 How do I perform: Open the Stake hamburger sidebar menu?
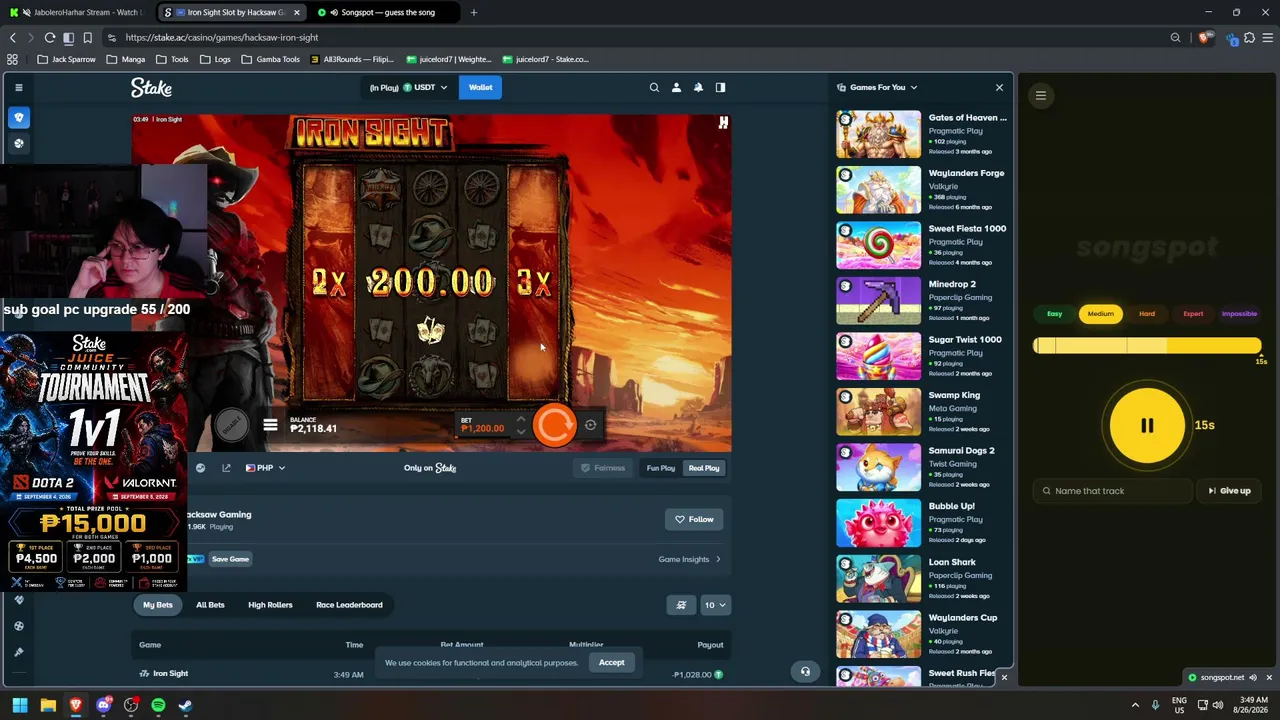(x=18, y=88)
